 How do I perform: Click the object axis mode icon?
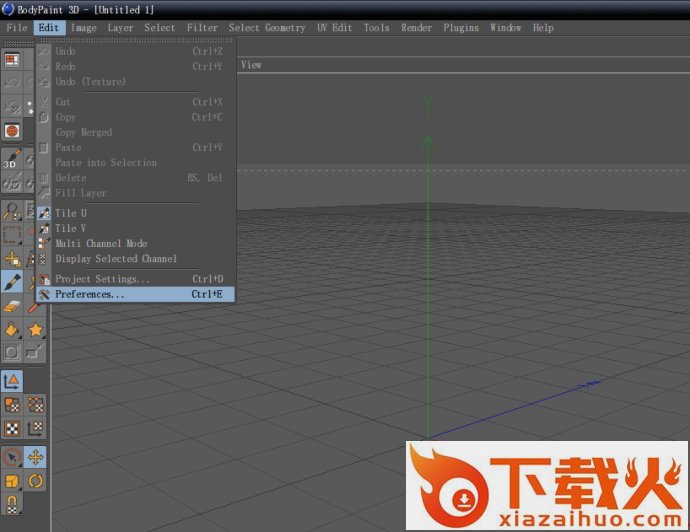tap(12, 381)
